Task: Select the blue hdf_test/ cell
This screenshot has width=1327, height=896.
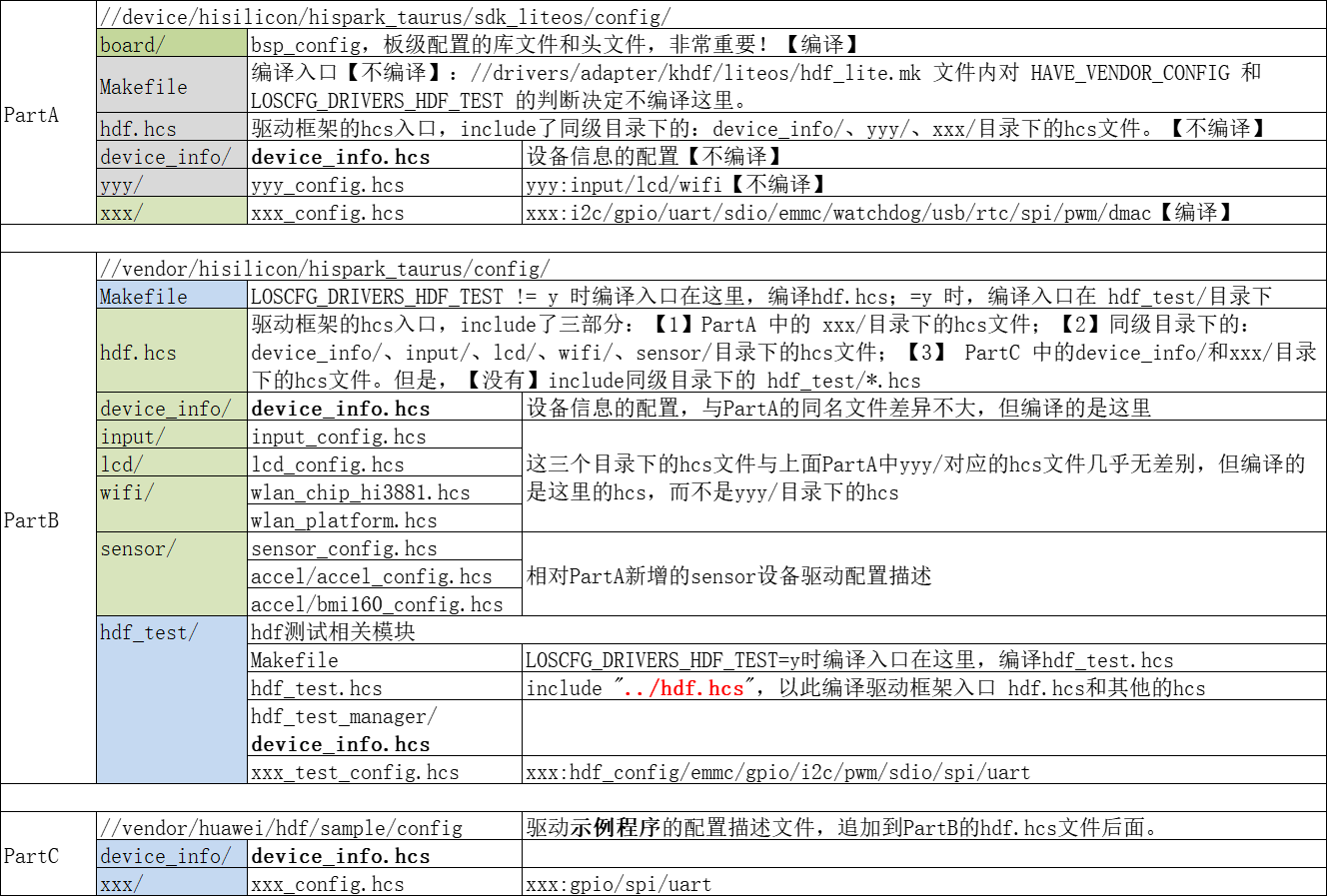Action: (x=172, y=699)
